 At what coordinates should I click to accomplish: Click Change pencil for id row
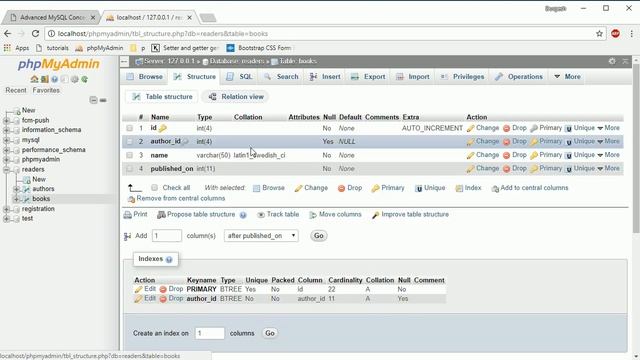click(483, 128)
